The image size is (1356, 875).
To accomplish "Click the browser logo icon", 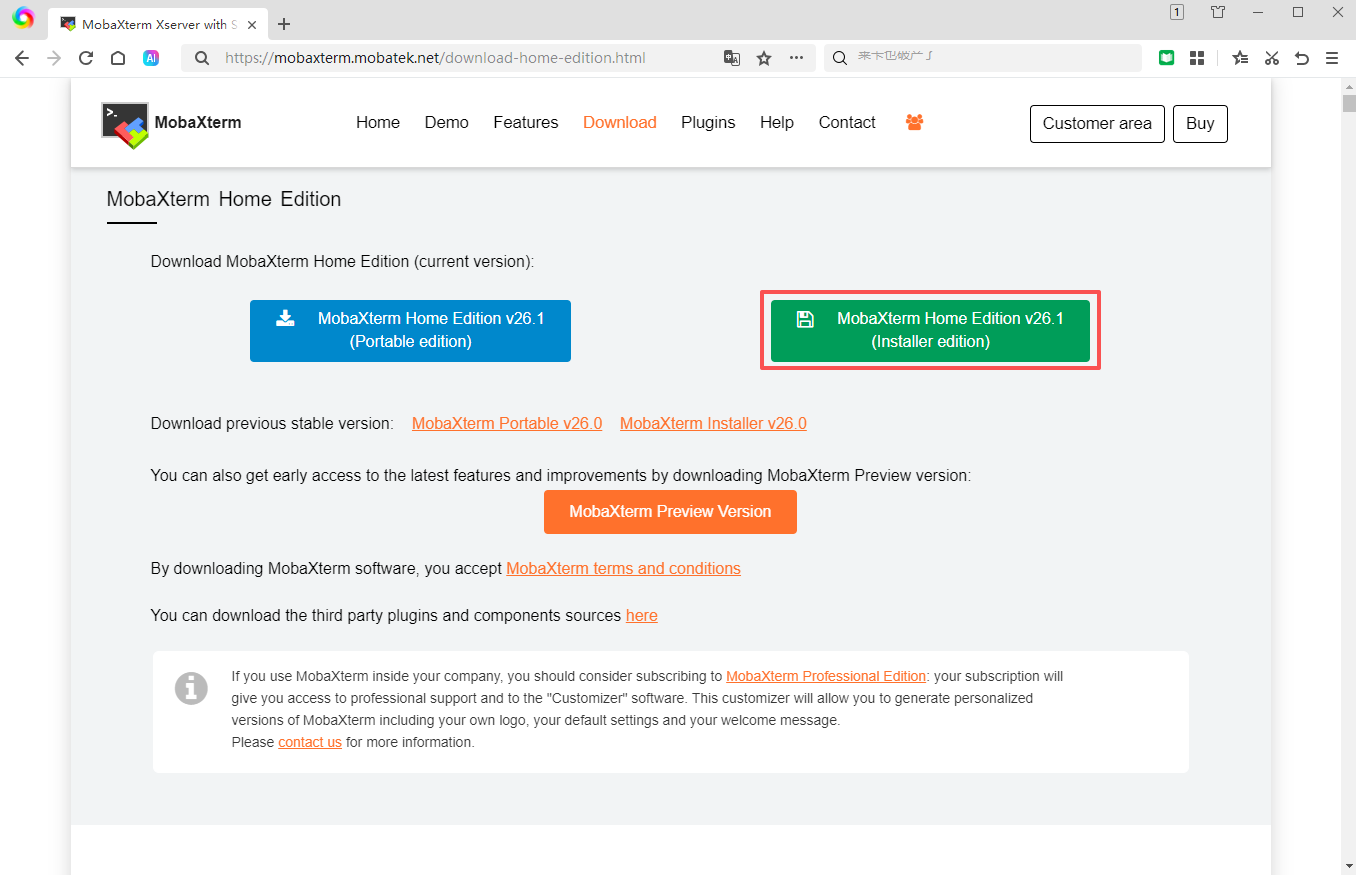I will 23,17.
